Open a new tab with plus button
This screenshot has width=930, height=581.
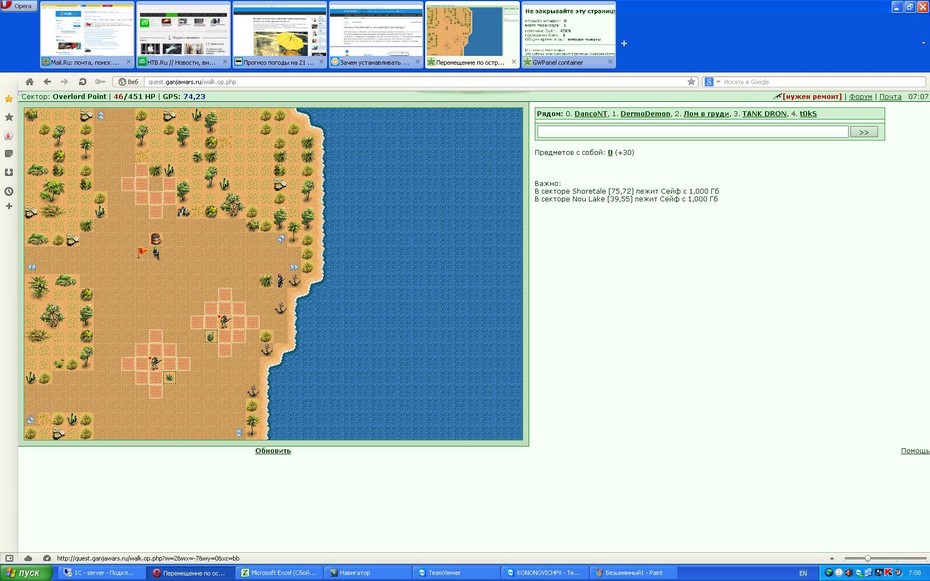point(624,43)
